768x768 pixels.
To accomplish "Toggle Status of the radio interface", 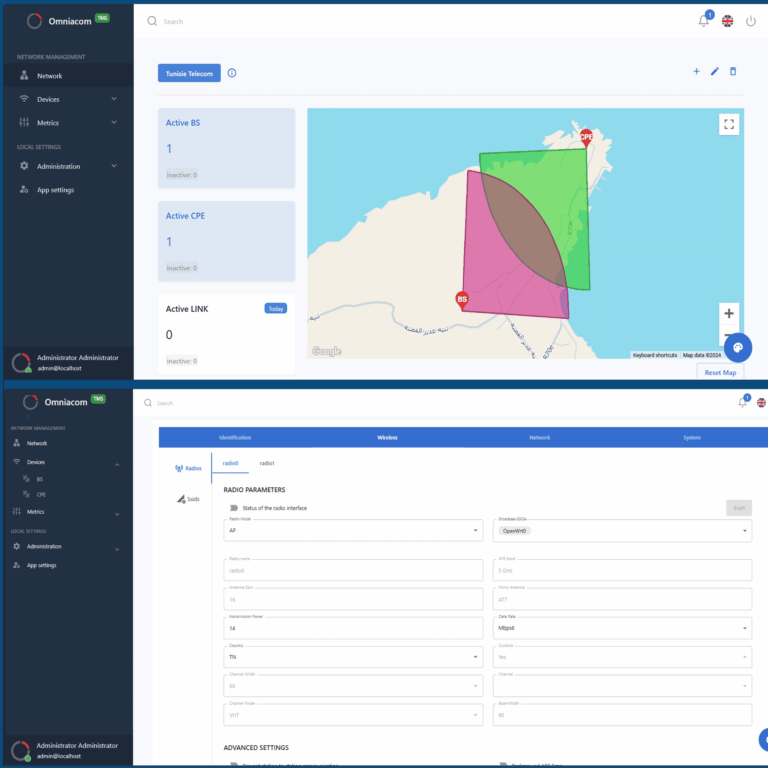I will point(234,508).
